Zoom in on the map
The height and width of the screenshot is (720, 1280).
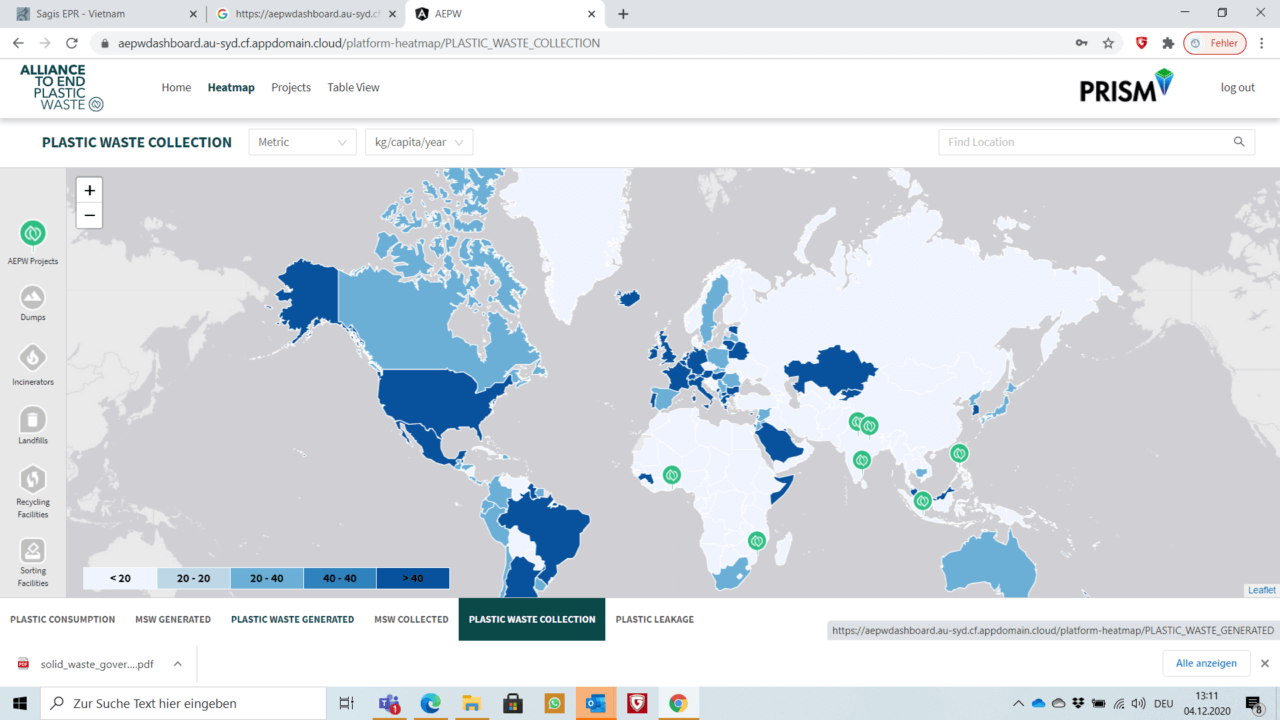[x=89, y=190]
